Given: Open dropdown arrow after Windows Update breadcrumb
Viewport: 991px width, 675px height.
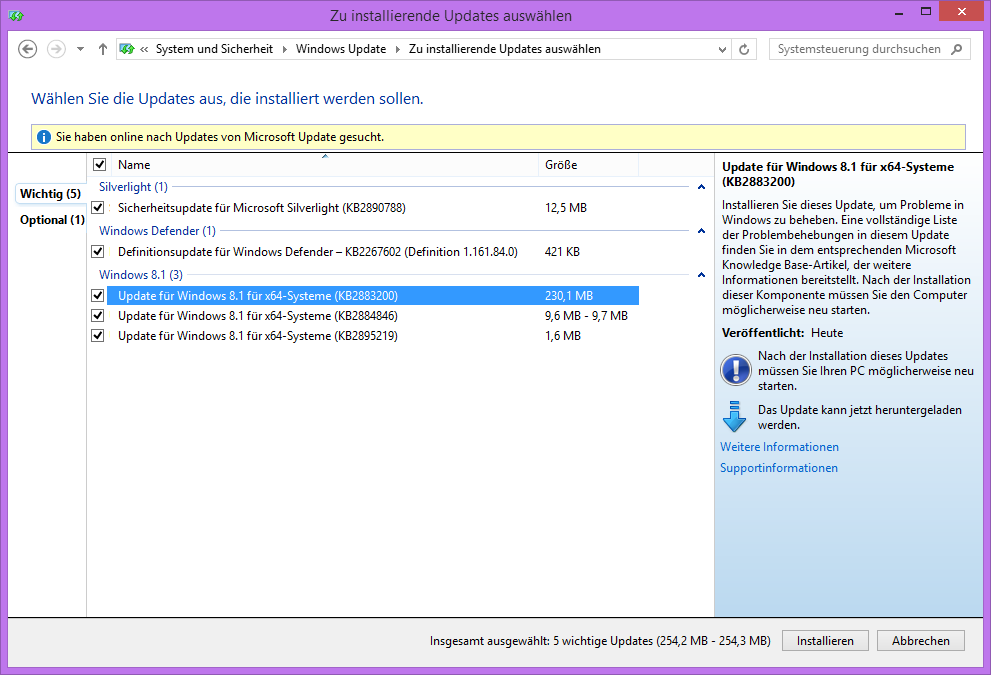Looking at the screenshot, I should coord(398,49).
